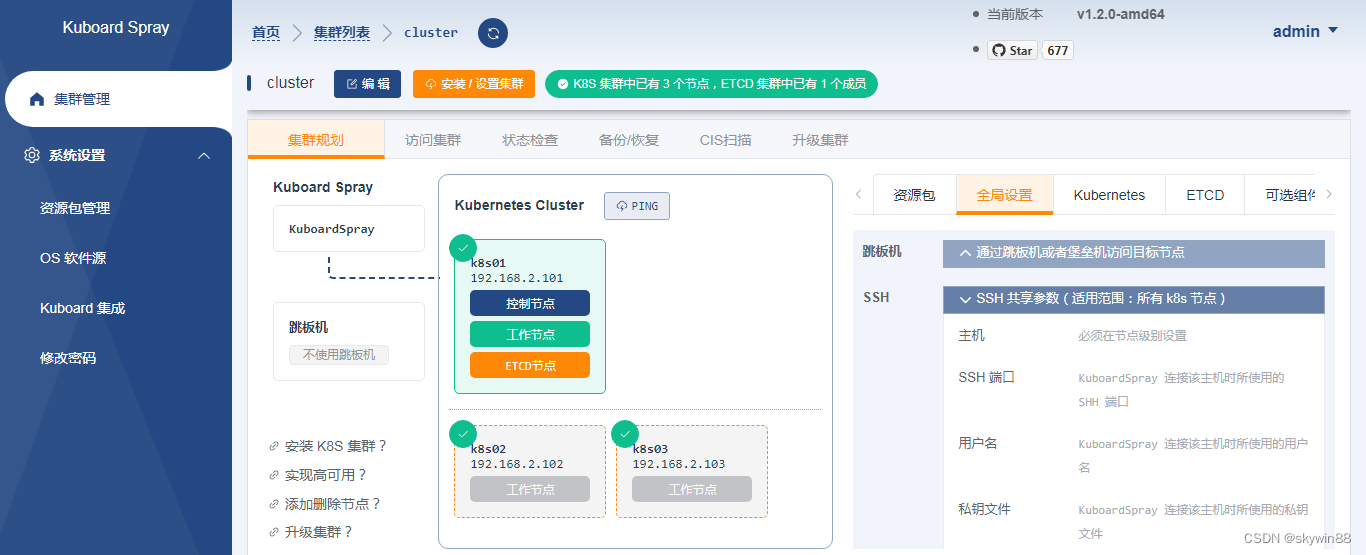
Task: Click the right arrow of settings tabs
Action: click(x=1329, y=195)
